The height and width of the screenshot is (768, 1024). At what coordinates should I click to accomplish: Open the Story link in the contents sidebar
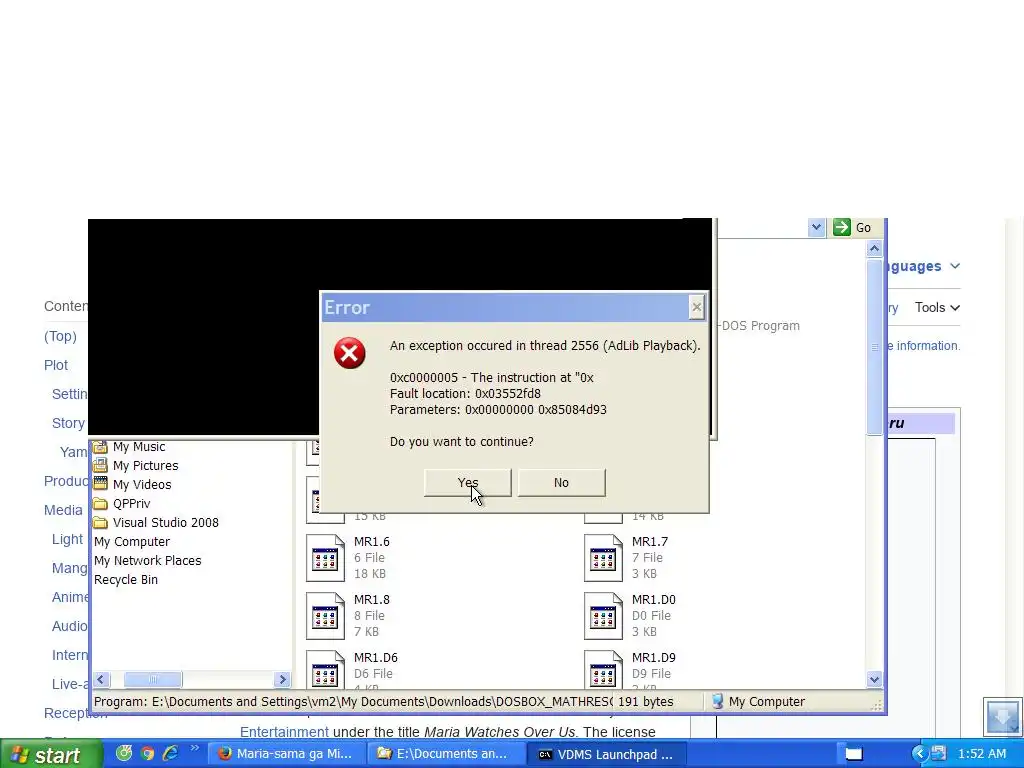pos(68,423)
